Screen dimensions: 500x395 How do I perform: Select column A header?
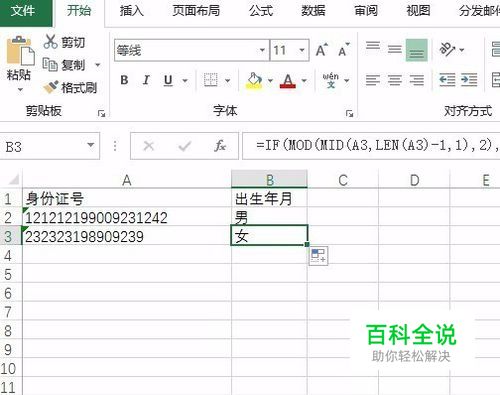tap(127, 180)
